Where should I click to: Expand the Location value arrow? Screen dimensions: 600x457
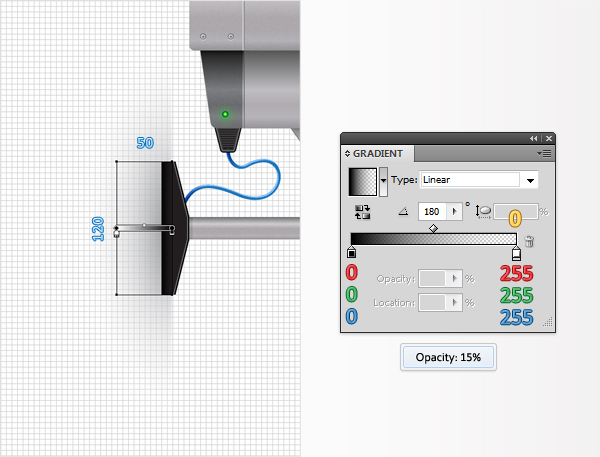pos(455,303)
